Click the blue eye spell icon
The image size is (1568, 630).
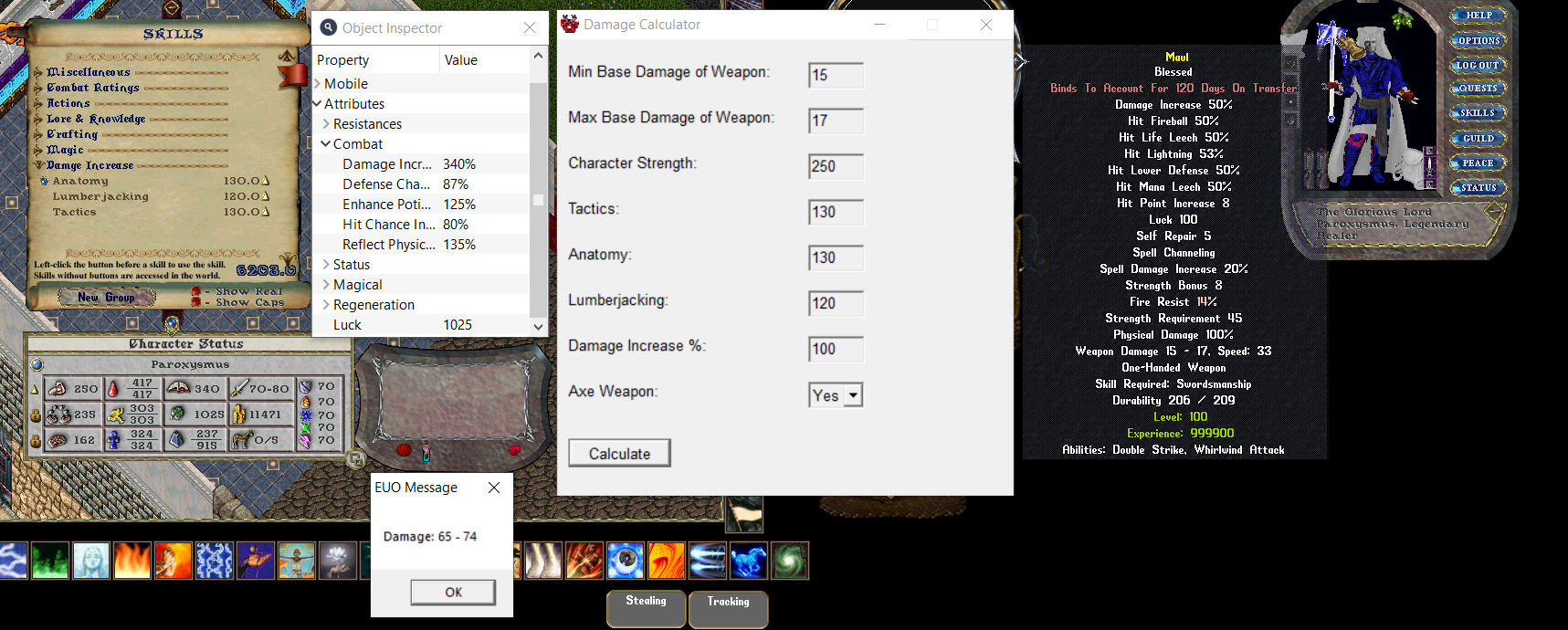click(626, 561)
